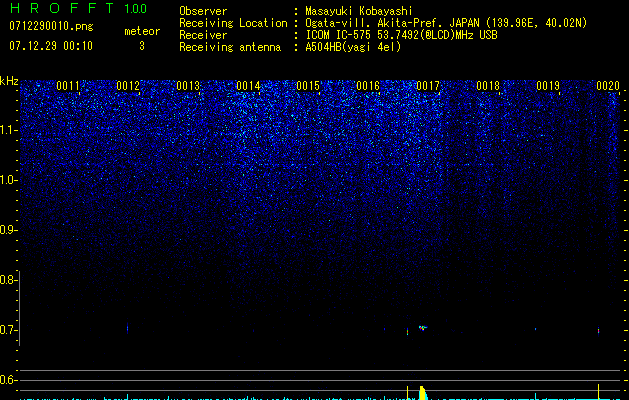Click time marker 0019
Image resolution: width=629 pixels, height=400 pixels.
coord(548,86)
